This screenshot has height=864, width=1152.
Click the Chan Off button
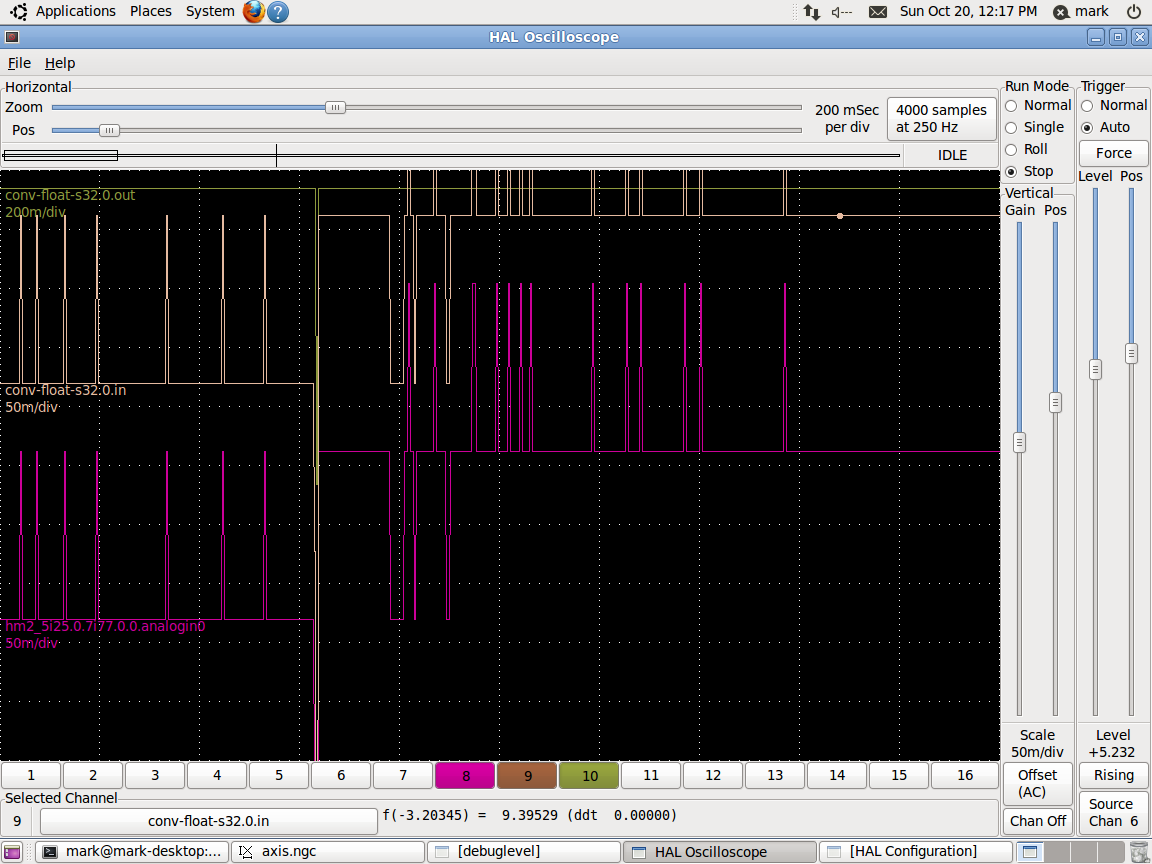click(x=1037, y=821)
